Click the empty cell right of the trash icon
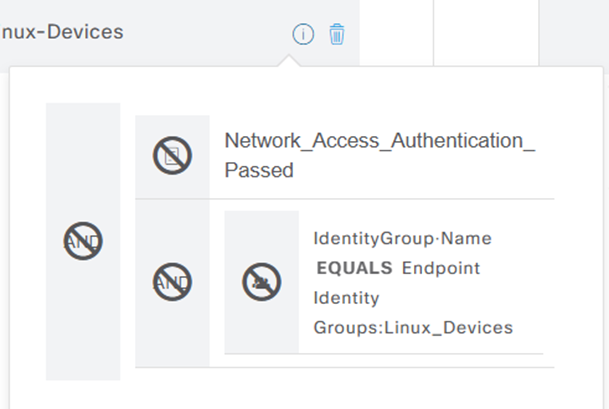This screenshot has width=609, height=409. click(x=396, y=32)
